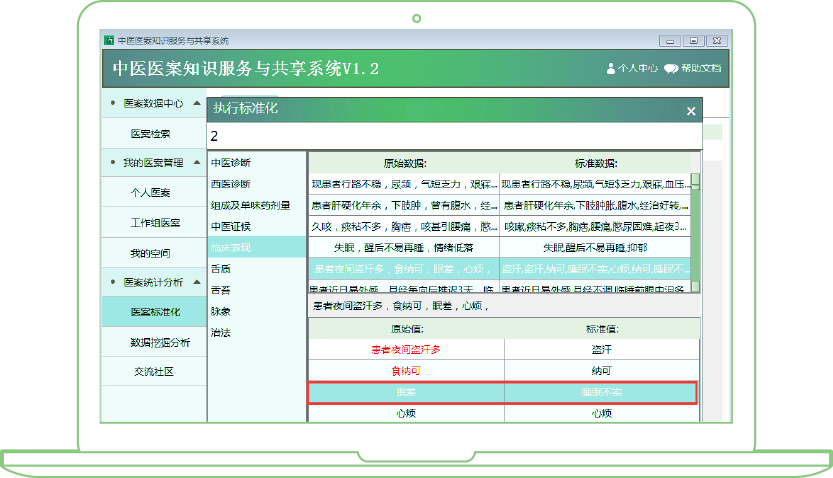Click the highlighted 睡眠不实 standard value cell
The width and height of the screenshot is (833, 478).
pyautogui.click(x=600, y=392)
